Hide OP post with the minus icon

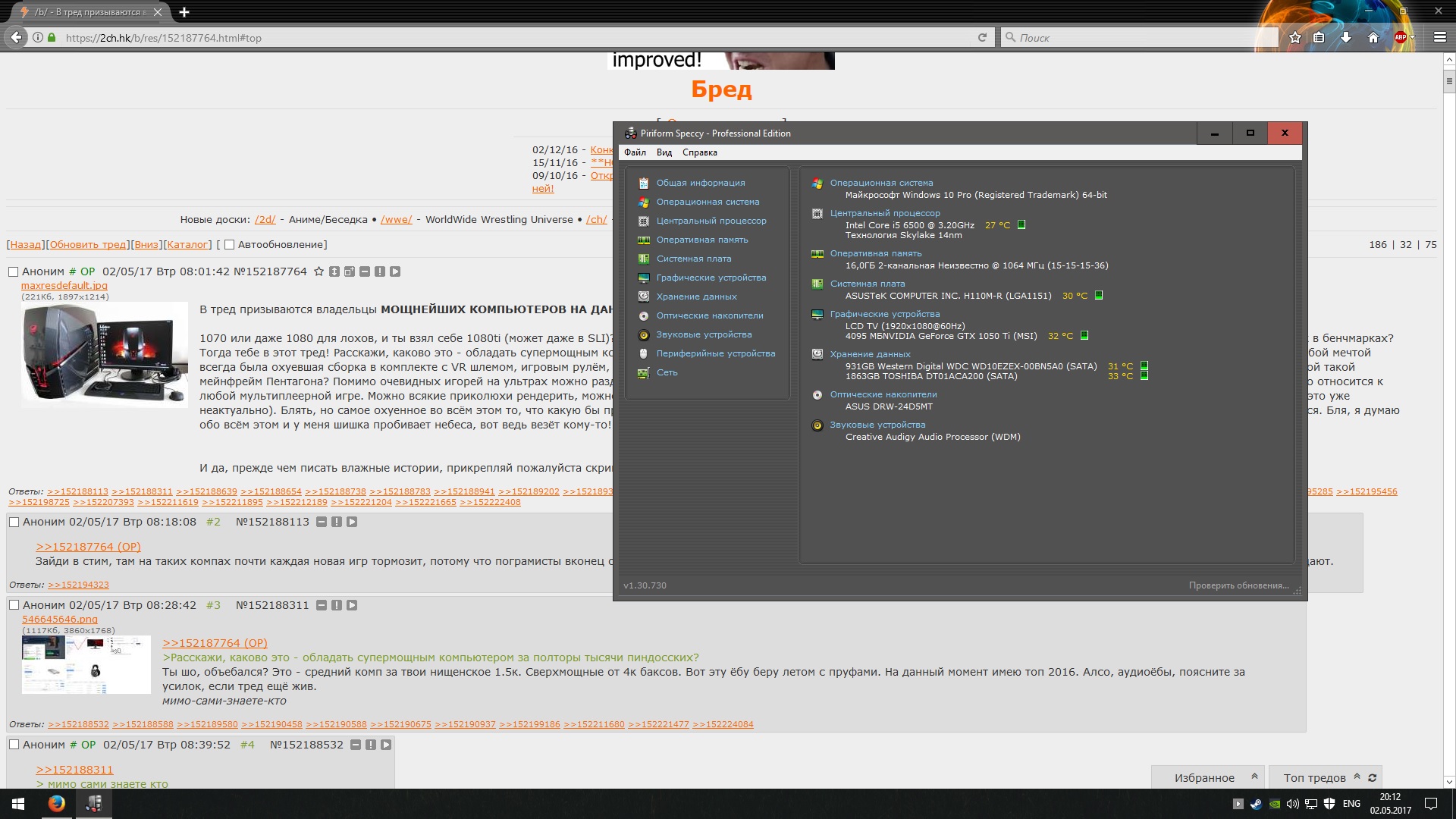tap(365, 271)
